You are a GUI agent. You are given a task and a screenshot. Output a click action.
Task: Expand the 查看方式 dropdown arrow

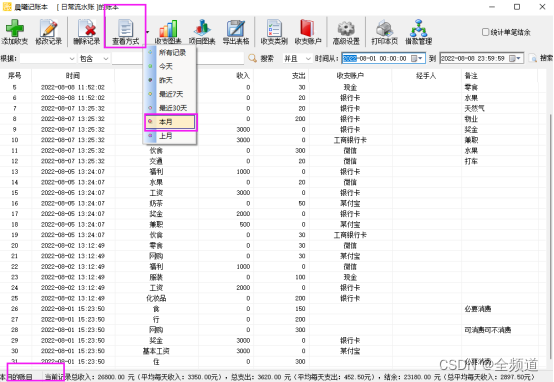pyautogui.click(x=147, y=32)
